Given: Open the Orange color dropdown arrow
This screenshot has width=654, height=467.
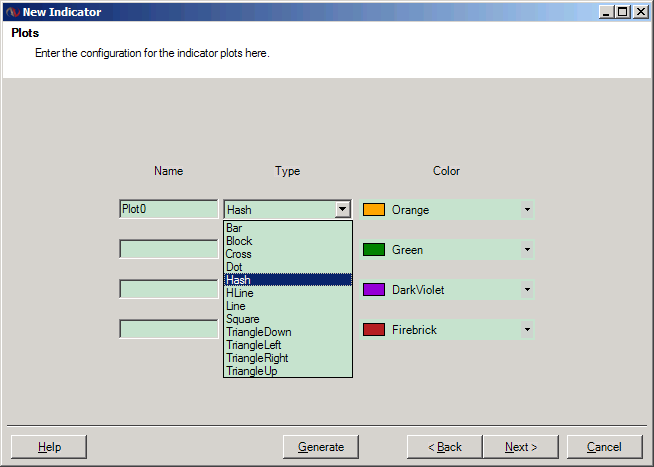Looking at the screenshot, I should coord(527,209).
